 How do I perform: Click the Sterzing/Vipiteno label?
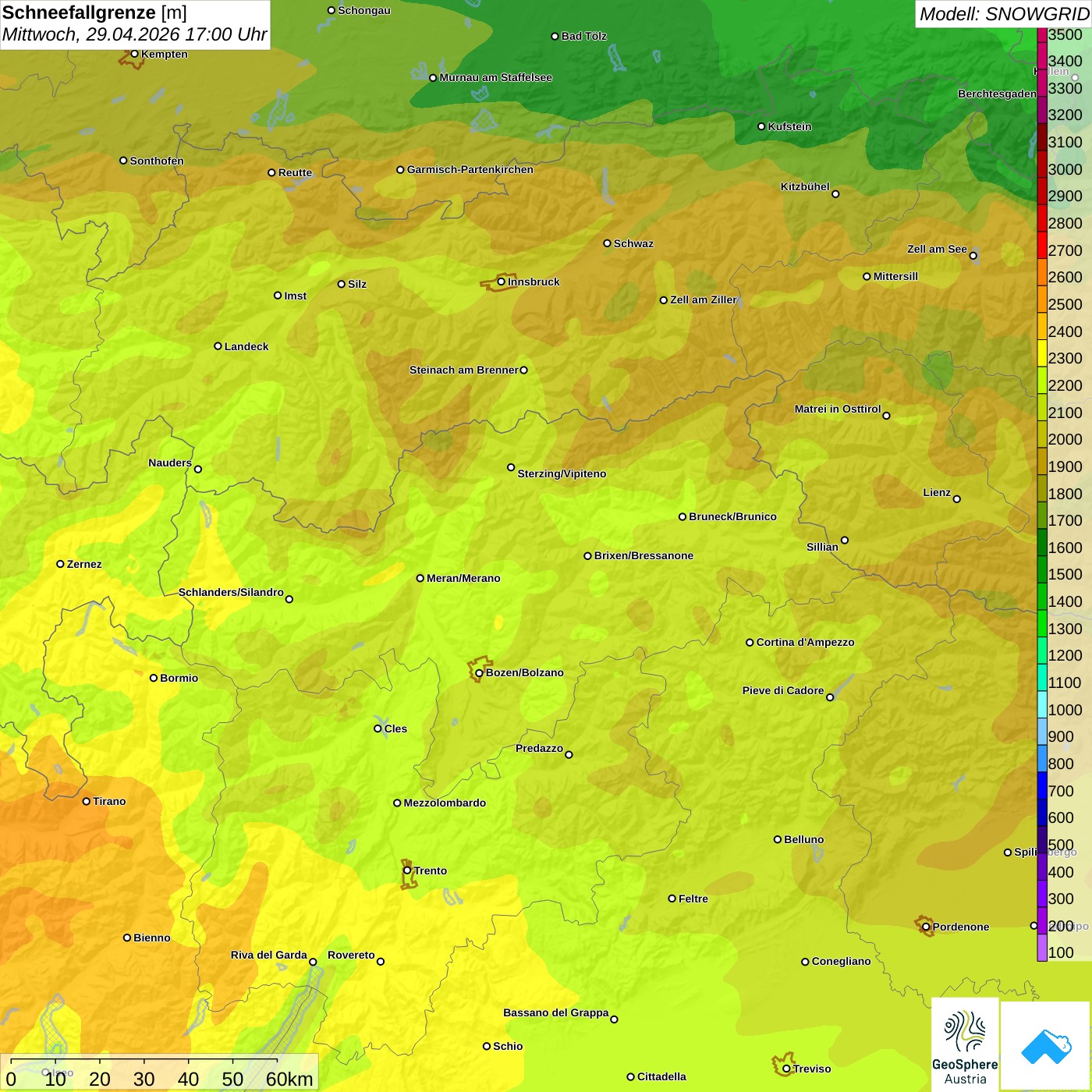[562, 473]
